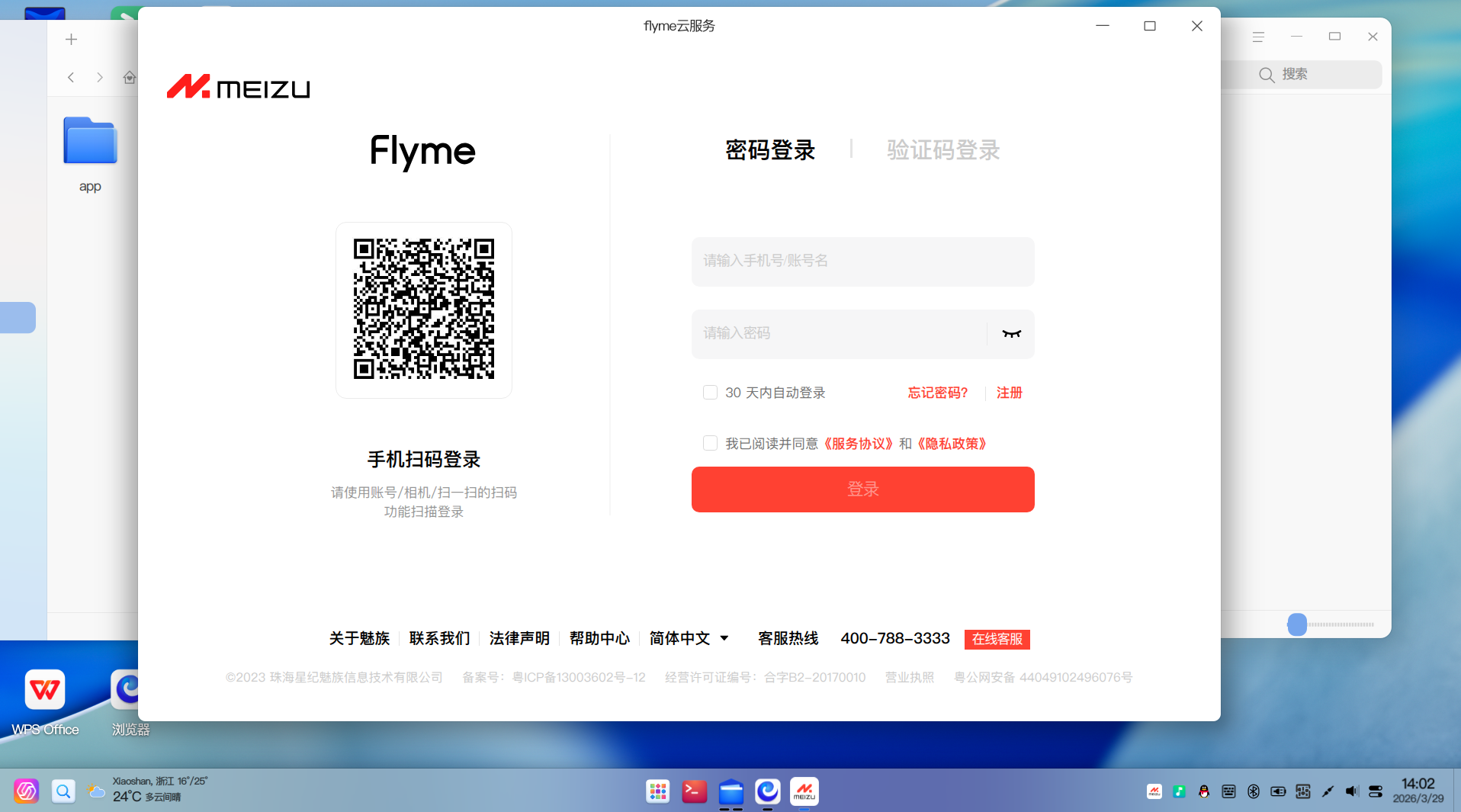Reveal the hidden password text
Screen dimensions: 1461x812
coord(1010,334)
